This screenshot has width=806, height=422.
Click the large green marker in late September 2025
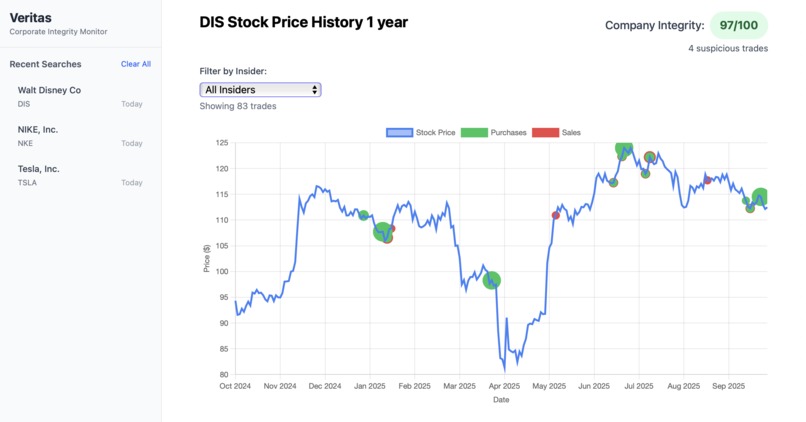(x=761, y=197)
